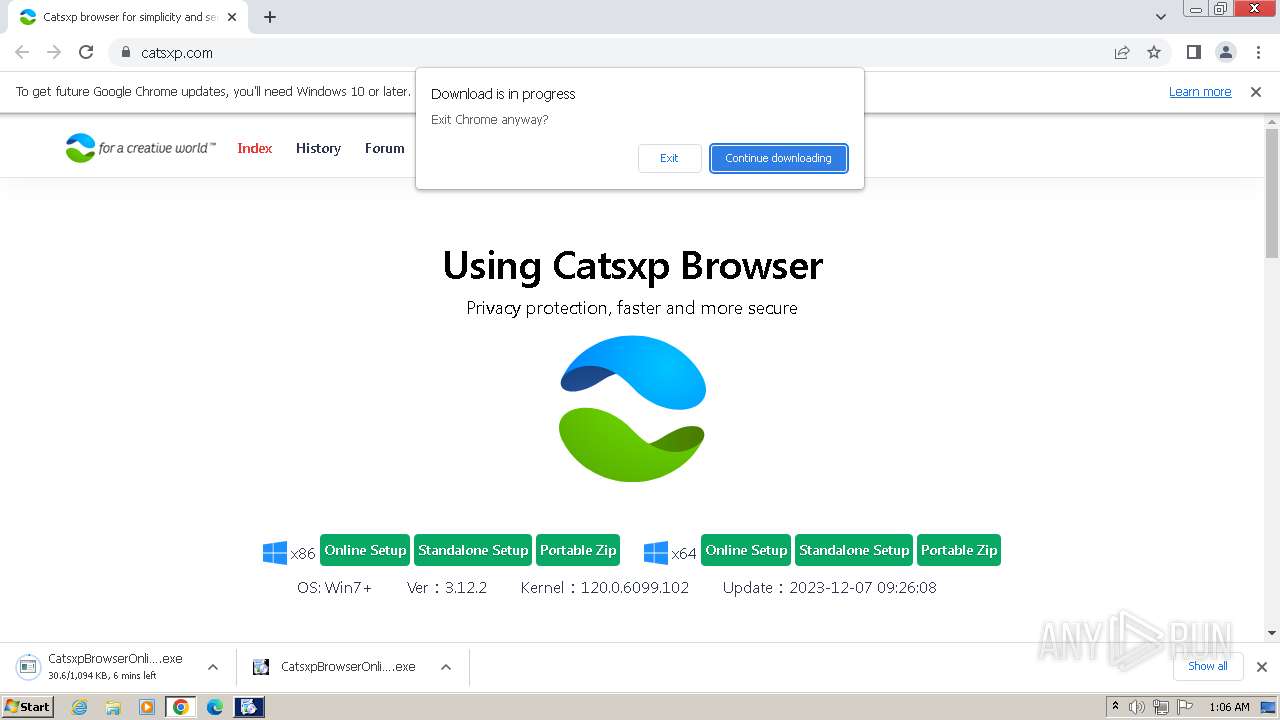The height and width of the screenshot is (720, 1280).
Task: Click x86 Online Setup button
Action: pyautogui.click(x=365, y=550)
